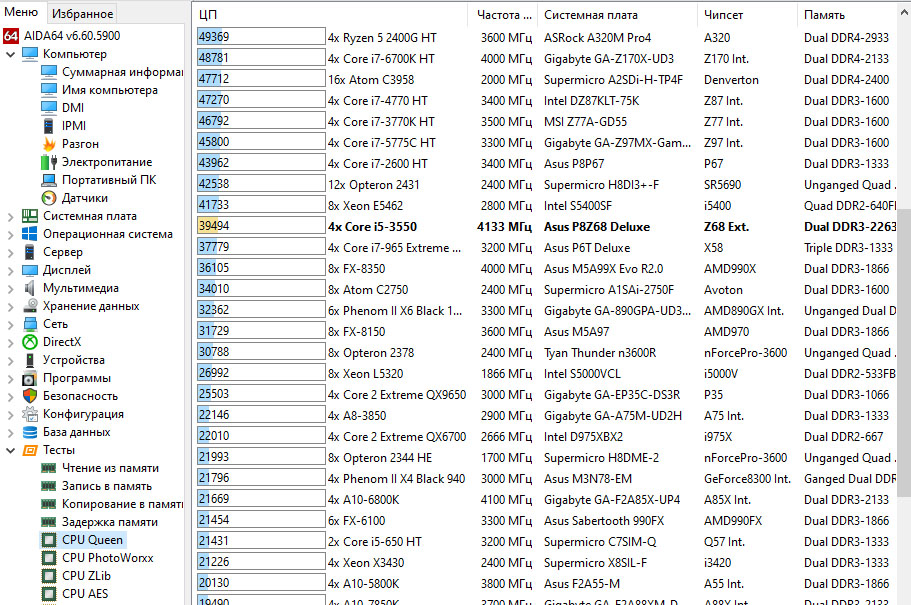Select the Конфигурация icon
Screen dimensions: 911x605
coord(30,414)
